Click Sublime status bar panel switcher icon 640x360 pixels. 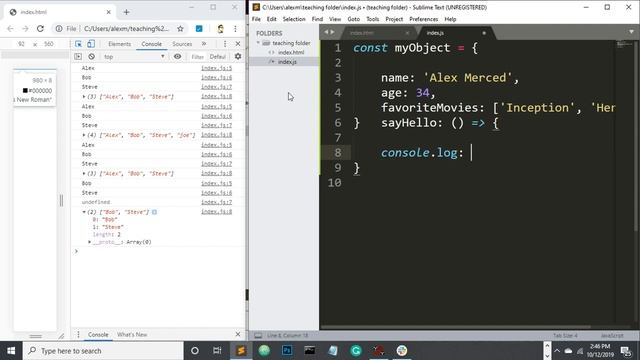pos(258,336)
